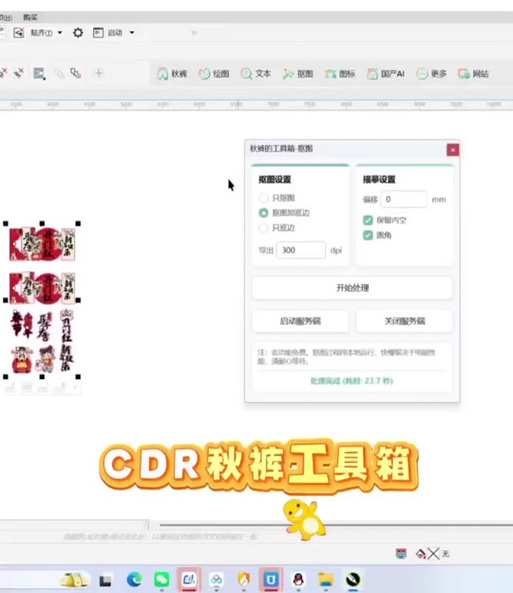Click the align-and-distribute toolbar icon
Image resolution: width=513 pixels, height=593 pixels.
click(39, 73)
